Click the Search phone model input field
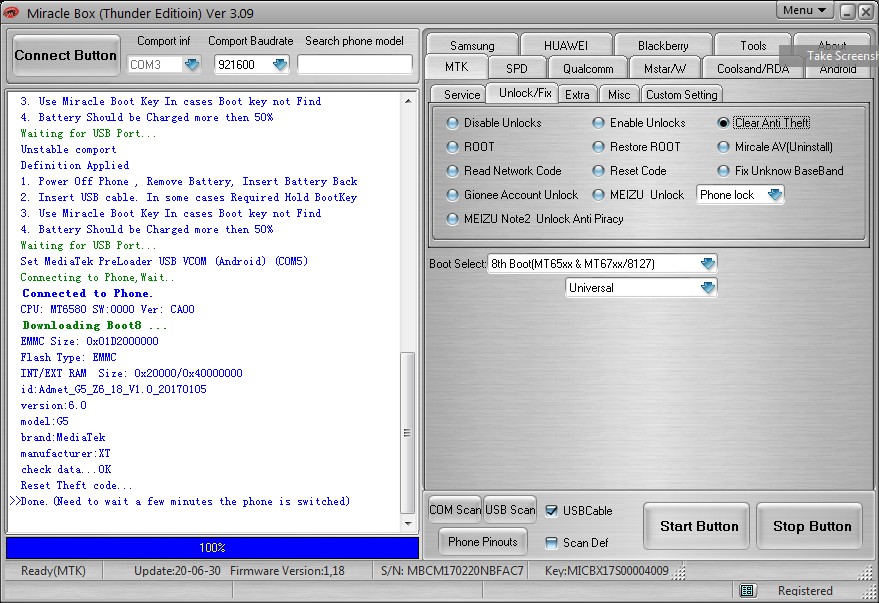This screenshot has width=879, height=603. 354,64
